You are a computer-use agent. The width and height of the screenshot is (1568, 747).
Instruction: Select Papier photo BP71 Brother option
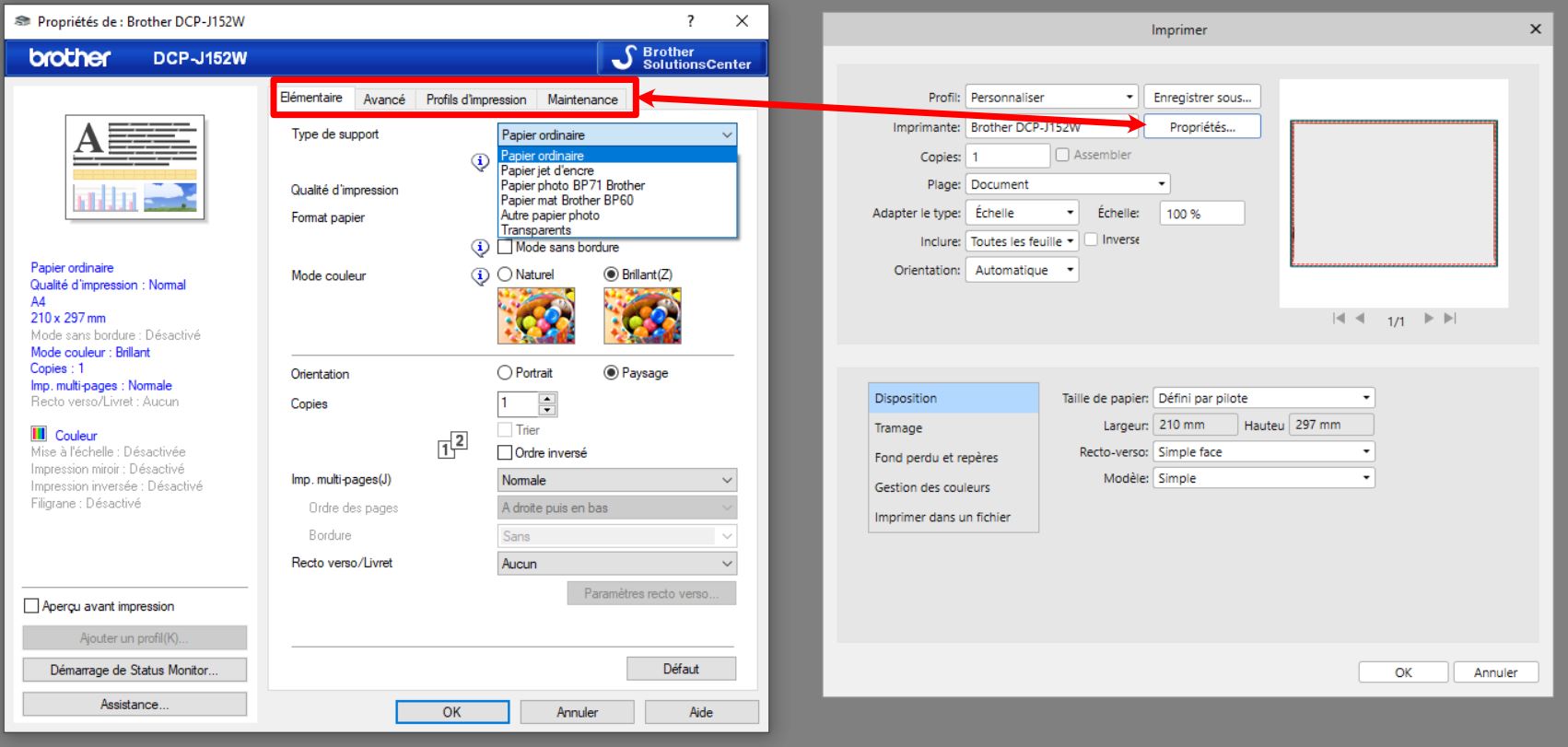tap(617, 185)
